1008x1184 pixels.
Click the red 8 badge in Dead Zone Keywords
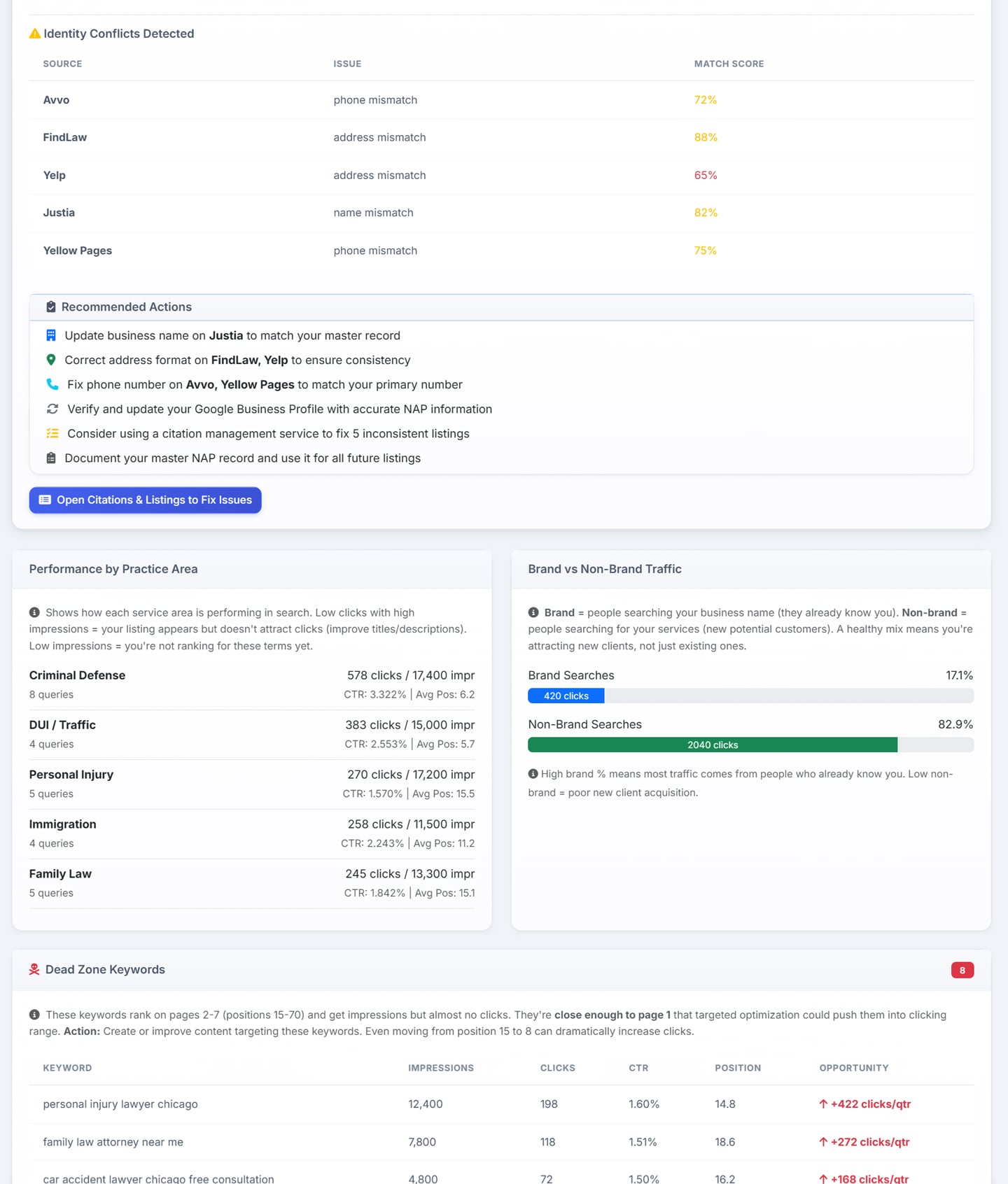(962, 971)
